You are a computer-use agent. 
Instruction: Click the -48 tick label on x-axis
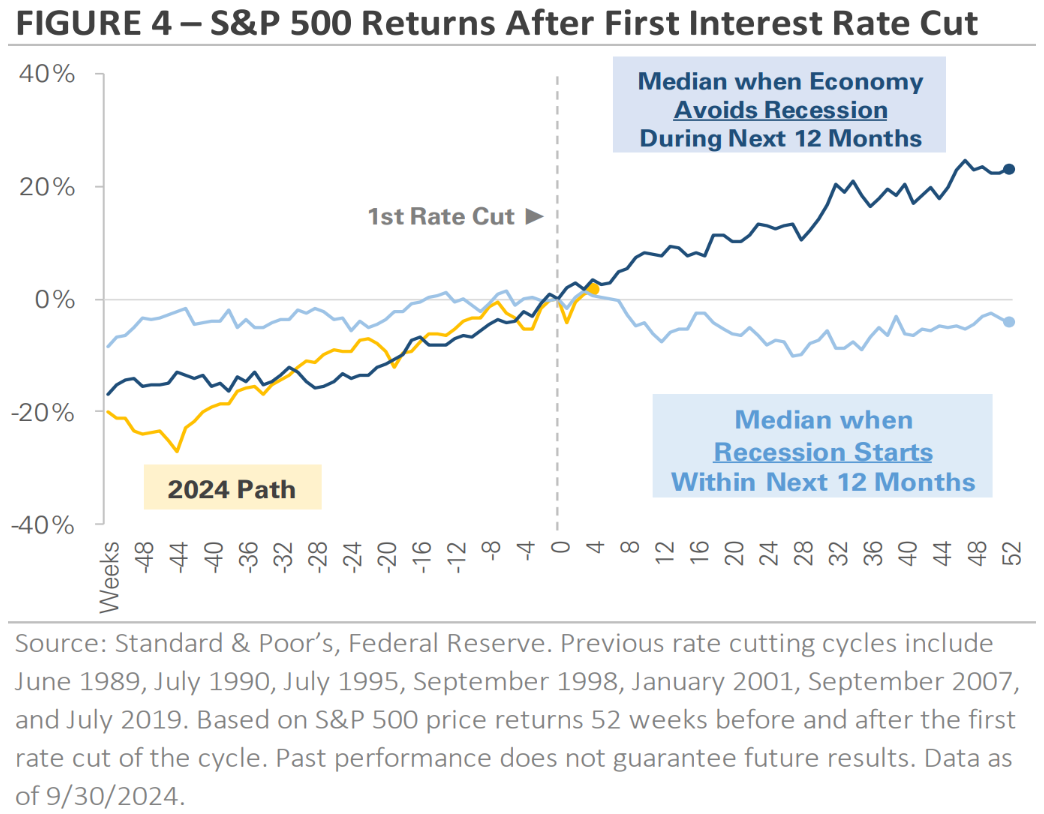point(144,559)
